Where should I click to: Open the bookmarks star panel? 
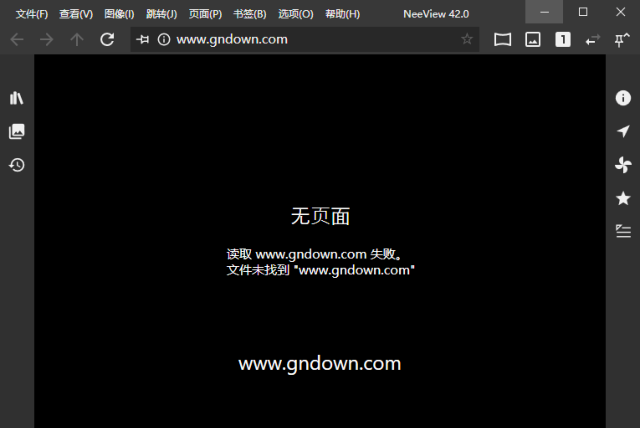click(x=623, y=198)
